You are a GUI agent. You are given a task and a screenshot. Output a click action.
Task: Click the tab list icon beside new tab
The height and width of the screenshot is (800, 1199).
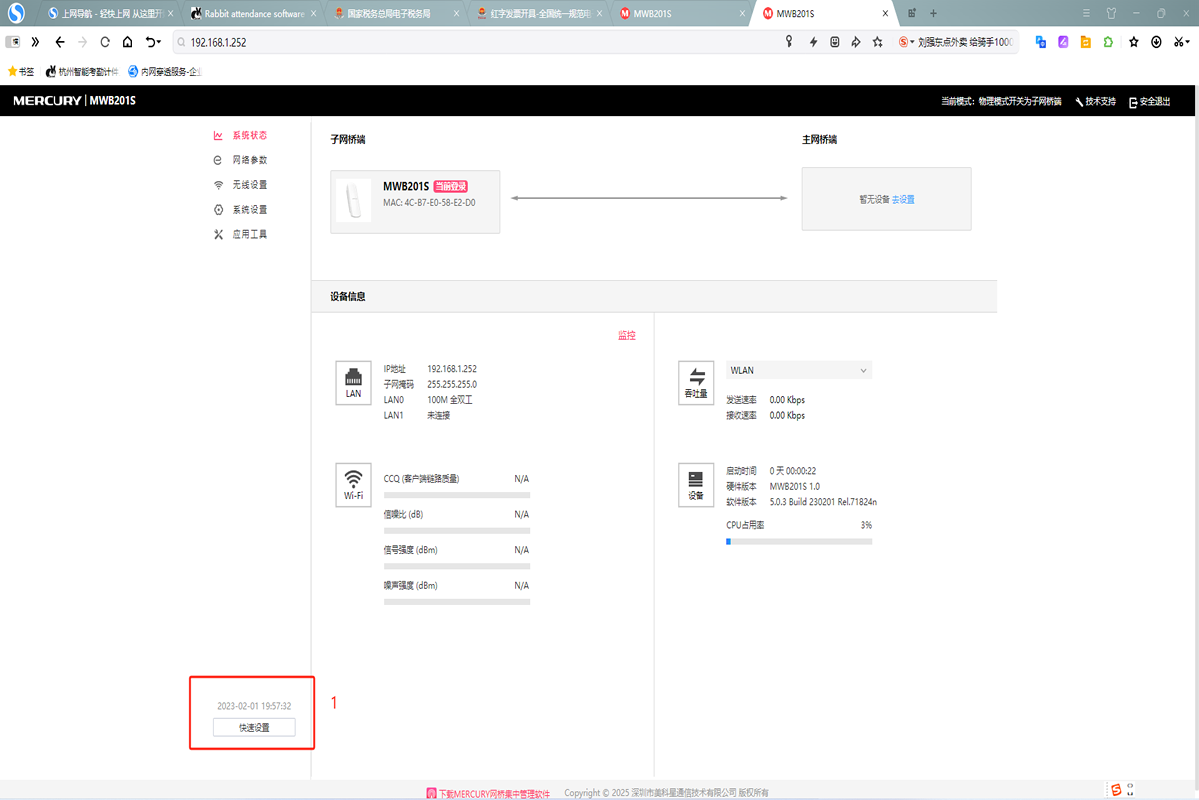(x=911, y=13)
